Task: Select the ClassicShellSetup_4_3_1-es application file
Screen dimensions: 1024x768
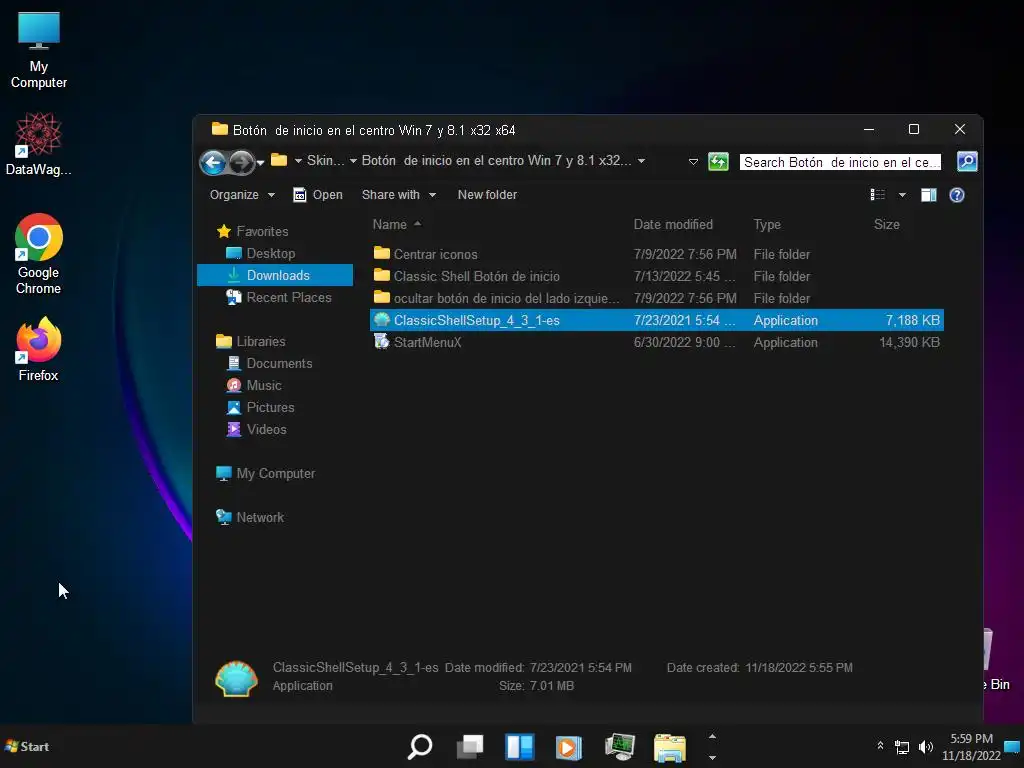Action: [657, 320]
